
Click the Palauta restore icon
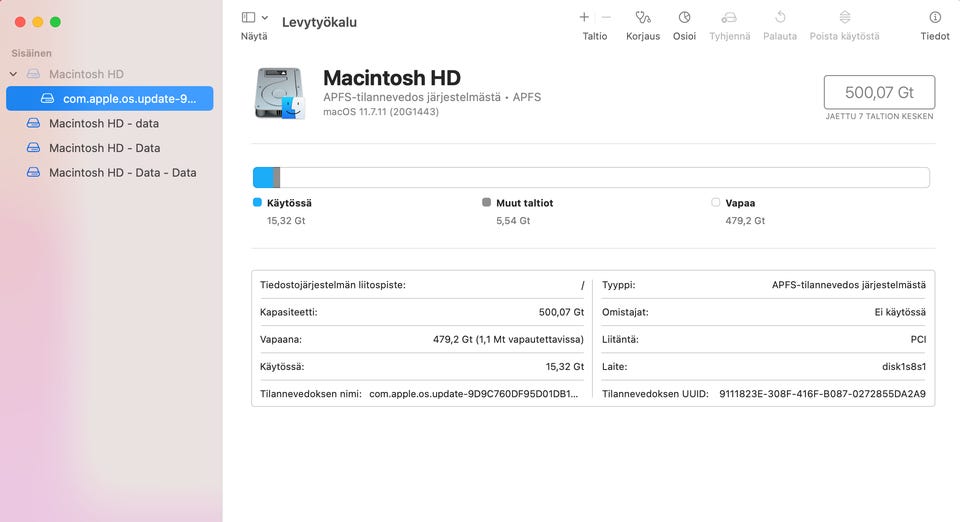point(780,17)
